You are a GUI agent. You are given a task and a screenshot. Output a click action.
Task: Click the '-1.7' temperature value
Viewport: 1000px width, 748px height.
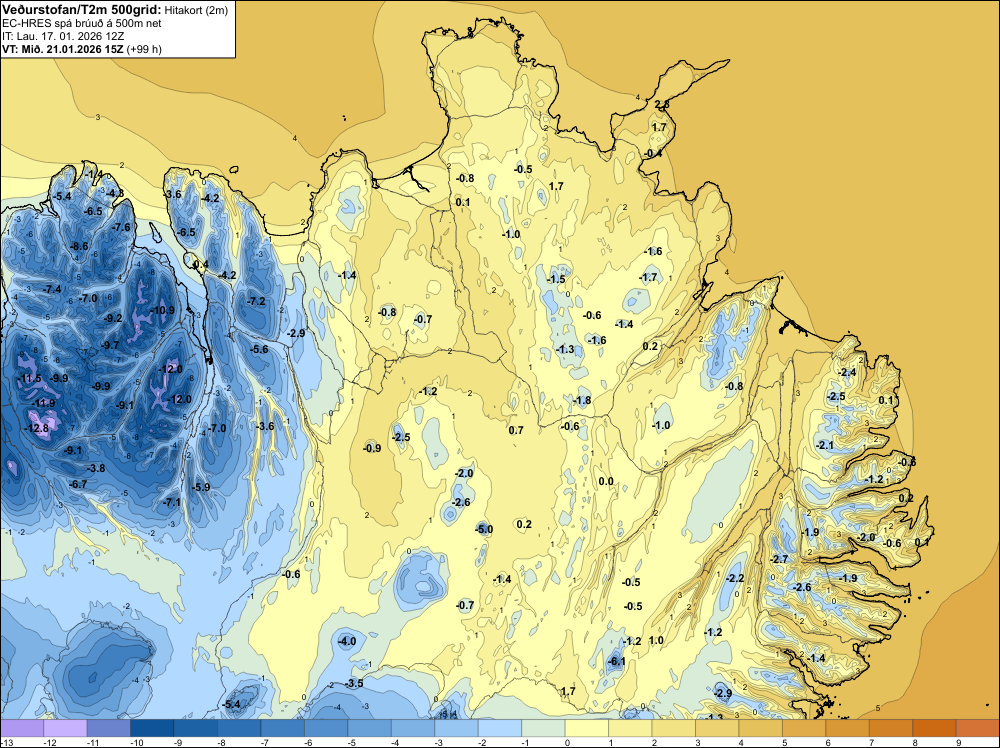click(x=648, y=277)
